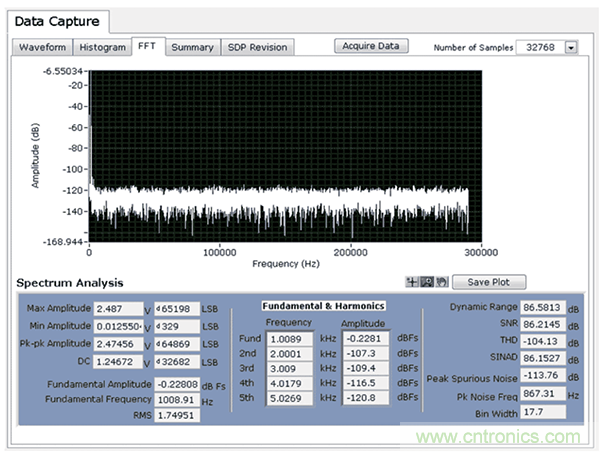600x452 pixels.
Task: Click the Save Plot button
Action: click(488, 283)
